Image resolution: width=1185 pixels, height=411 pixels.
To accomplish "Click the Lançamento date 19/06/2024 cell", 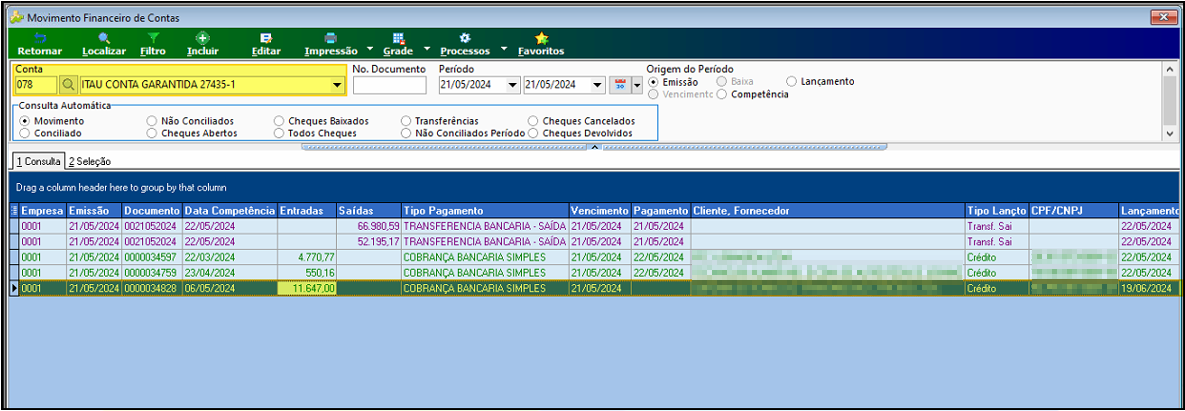I will (1148, 288).
